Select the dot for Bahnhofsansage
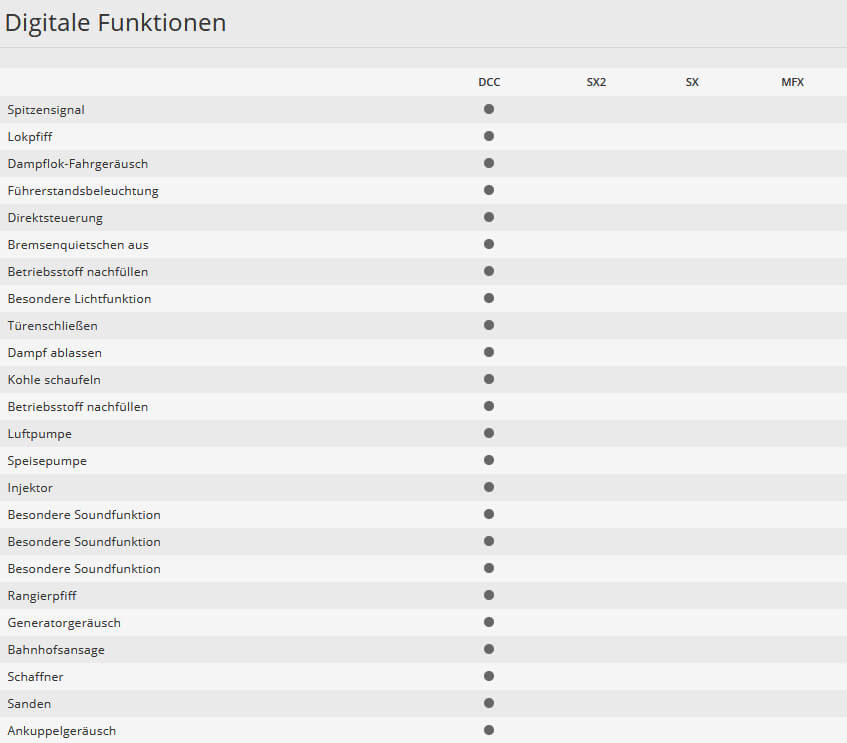Viewport: 847px width, 743px height. click(x=489, y=649)
